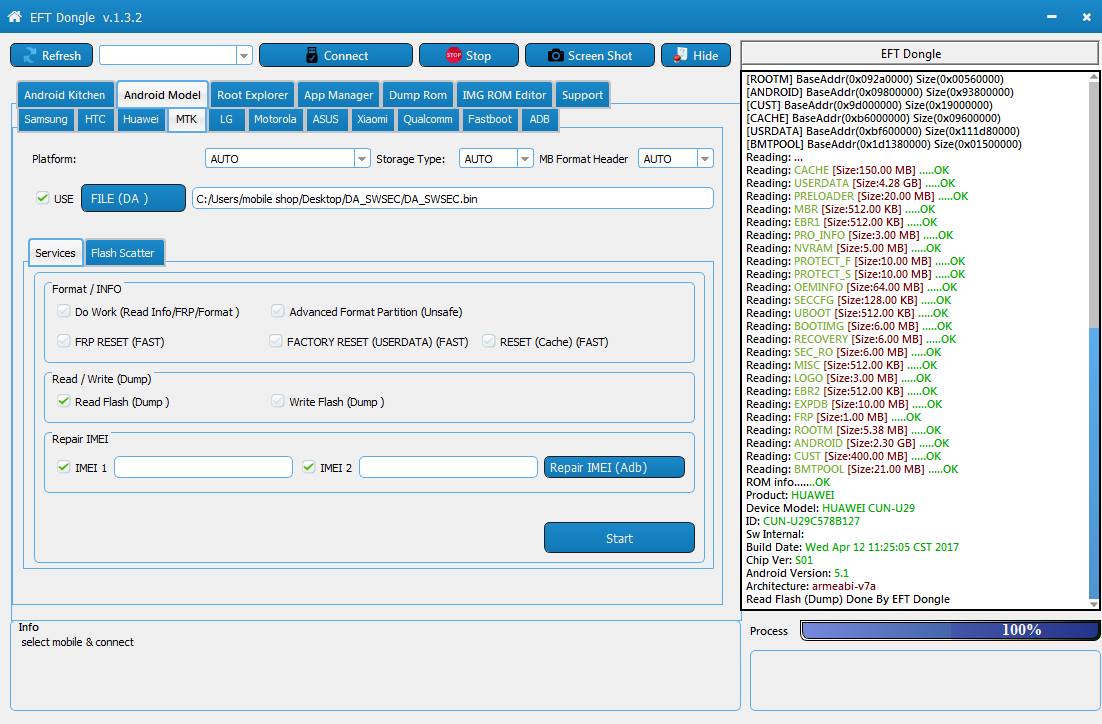Click the Refresh button
1102x724 pixels.
pos(51,56)
